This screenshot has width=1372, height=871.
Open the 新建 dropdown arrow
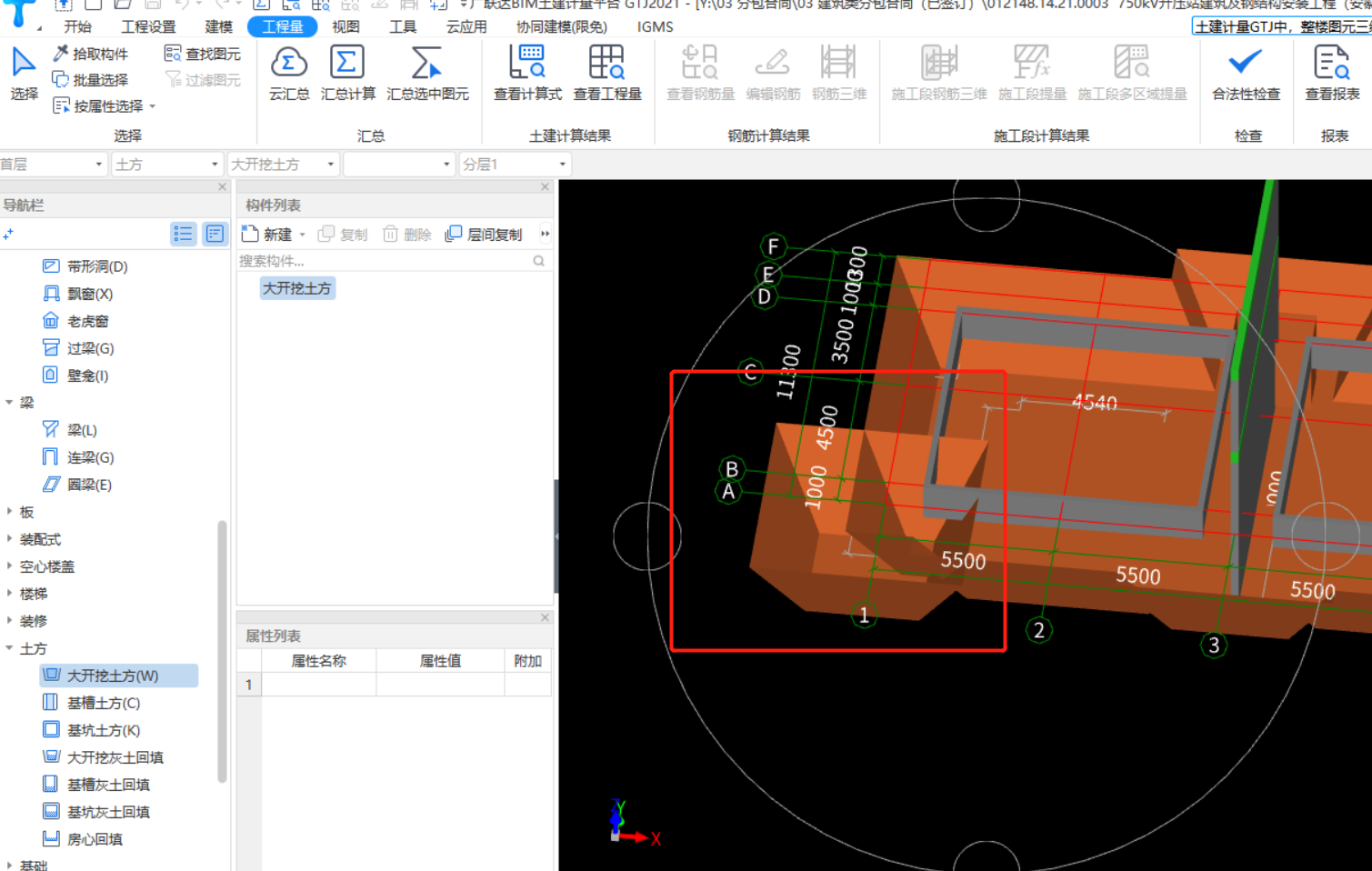[303, 235]
